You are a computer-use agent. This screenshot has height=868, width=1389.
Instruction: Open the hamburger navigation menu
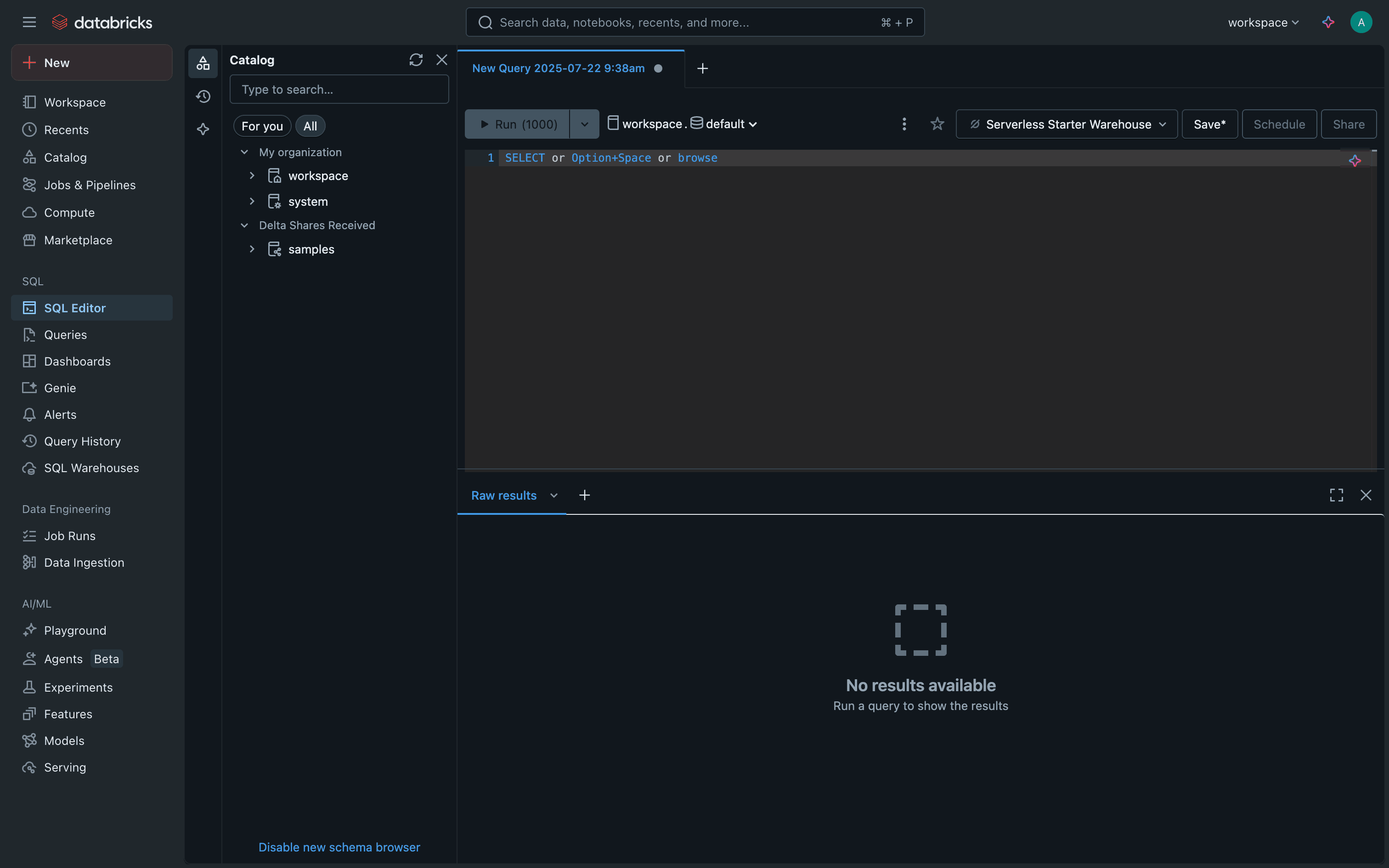click(28, 22)
